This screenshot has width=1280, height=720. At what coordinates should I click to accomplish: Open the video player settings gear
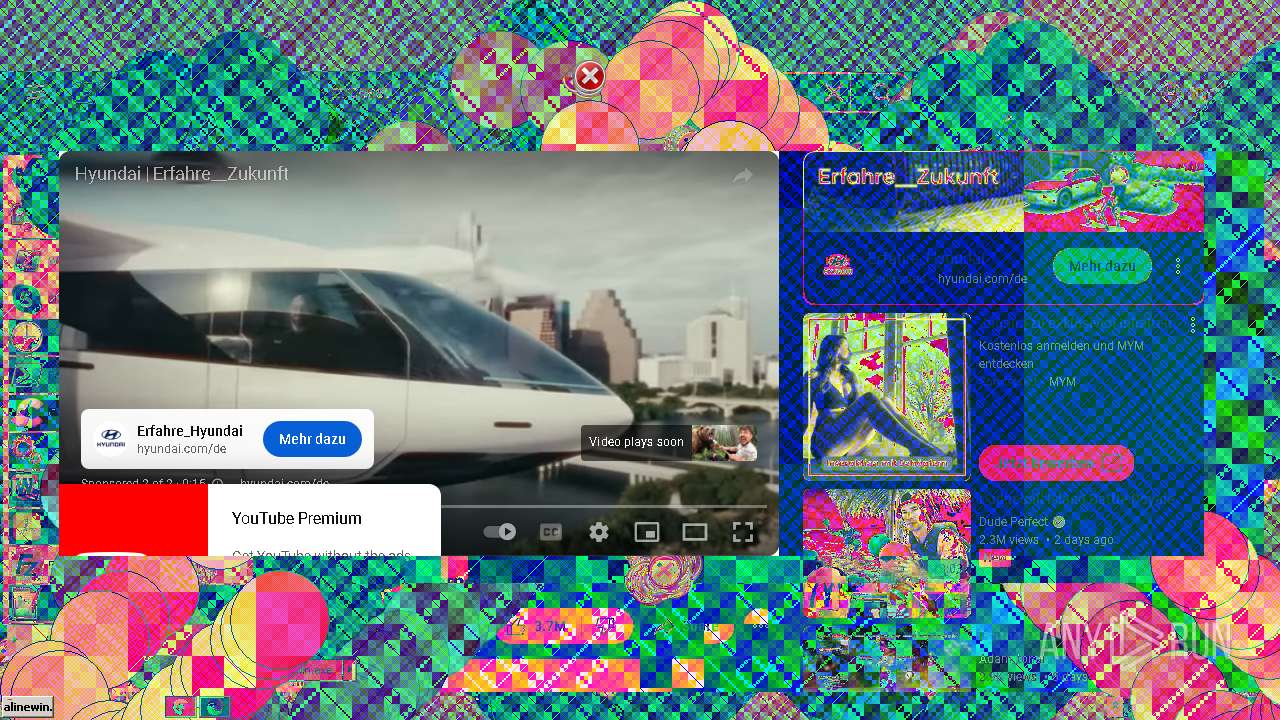(599, 532)
